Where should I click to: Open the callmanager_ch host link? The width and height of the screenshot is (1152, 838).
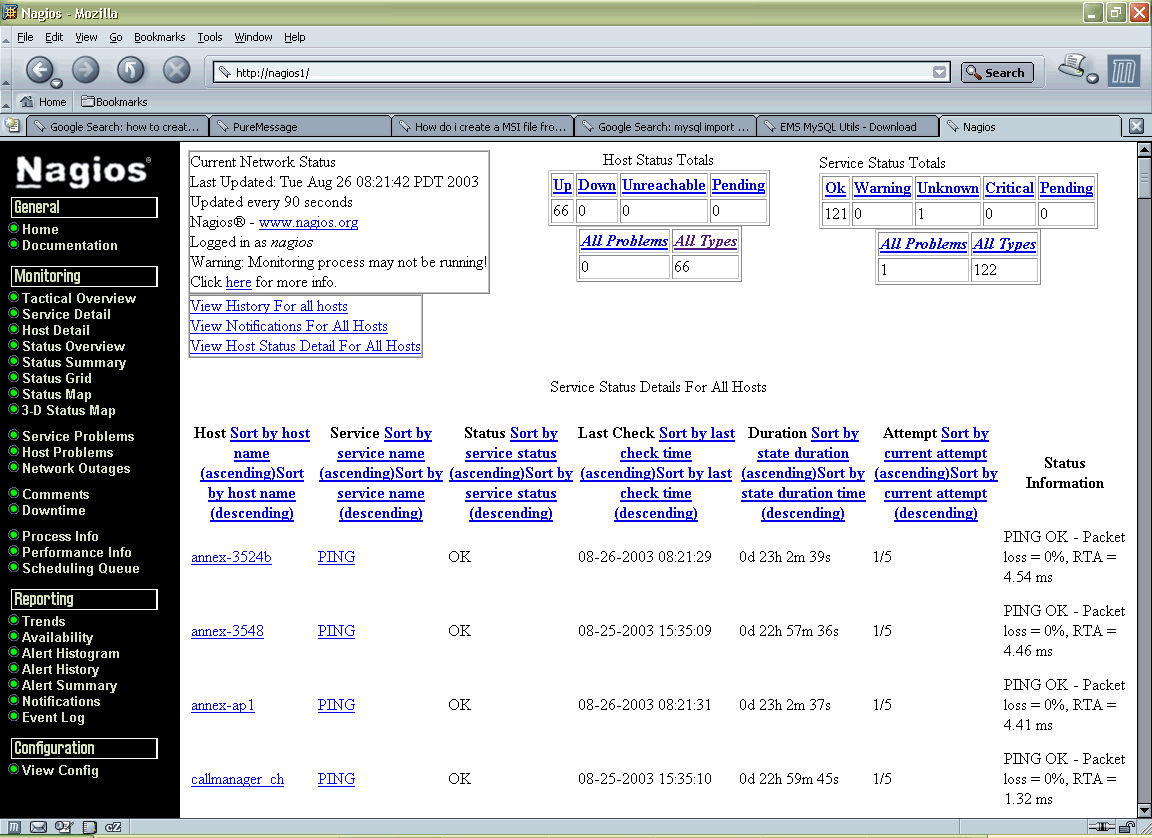[237, 779]
